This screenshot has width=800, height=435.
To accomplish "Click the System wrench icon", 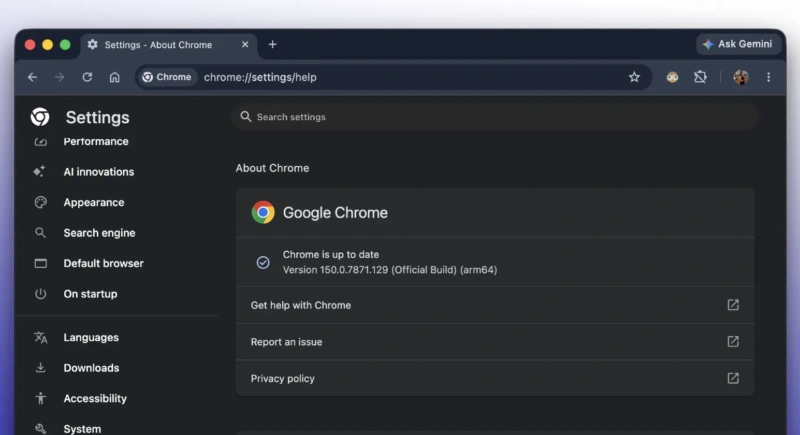I will coord(40,429).
